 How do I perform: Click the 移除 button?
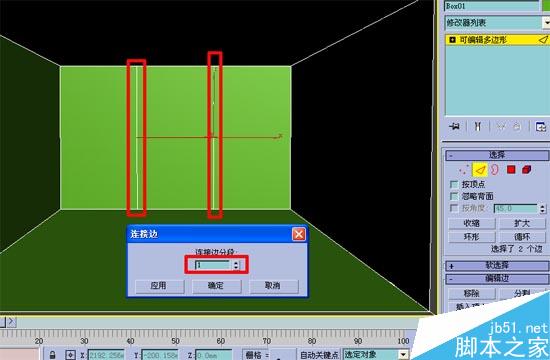click(x=472, y=293)
